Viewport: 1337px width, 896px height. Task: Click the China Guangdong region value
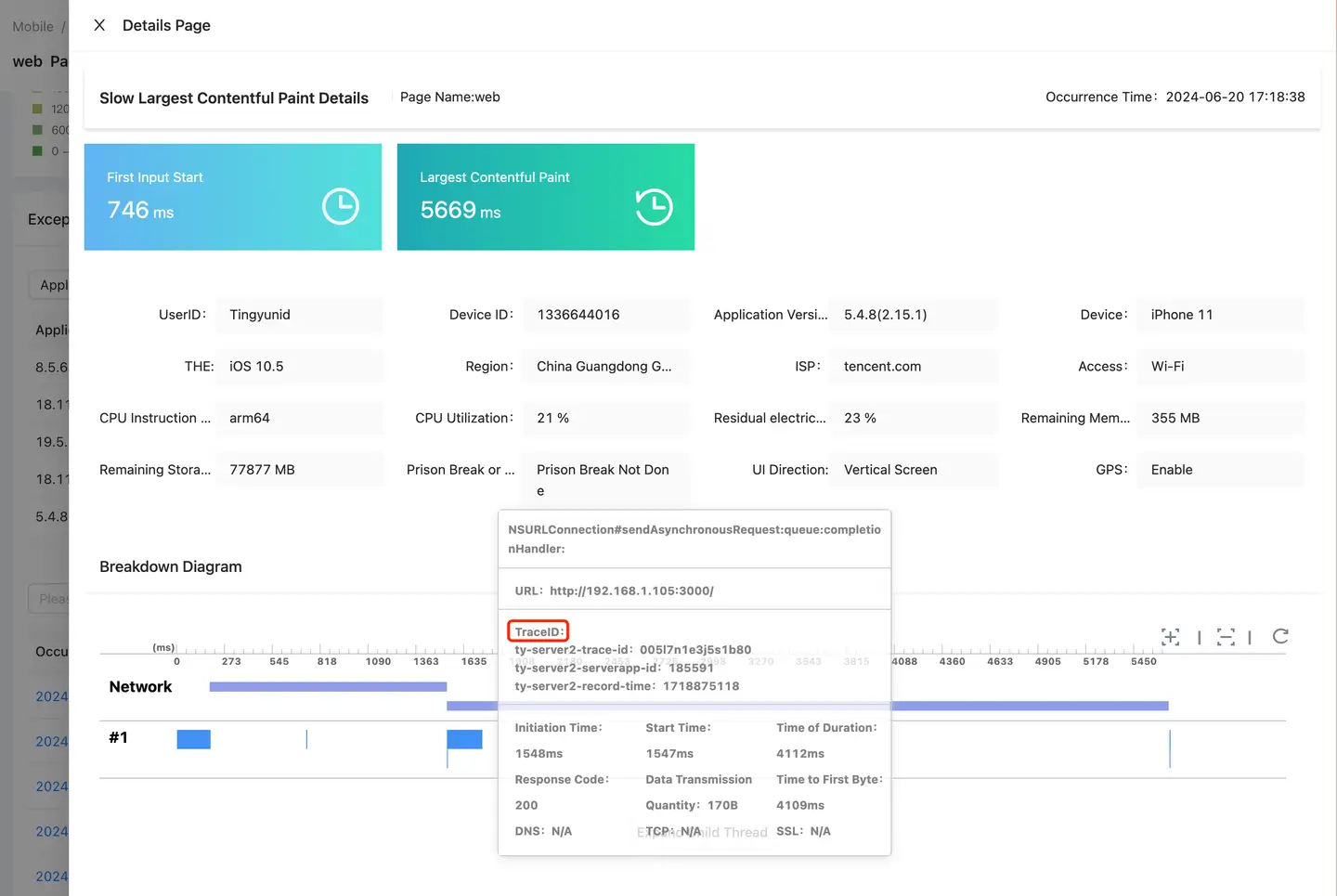[606, 367]
